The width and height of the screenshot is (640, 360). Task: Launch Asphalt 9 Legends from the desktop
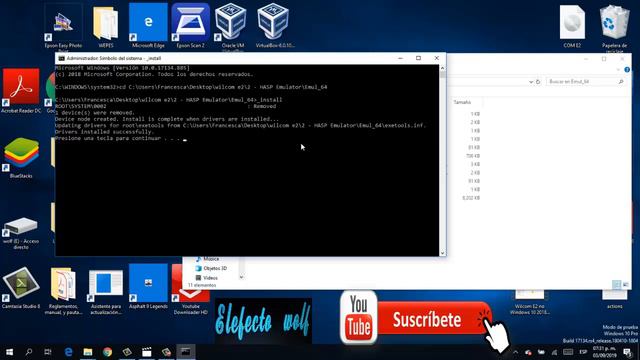pyautogui.click(x=148, y=287)
